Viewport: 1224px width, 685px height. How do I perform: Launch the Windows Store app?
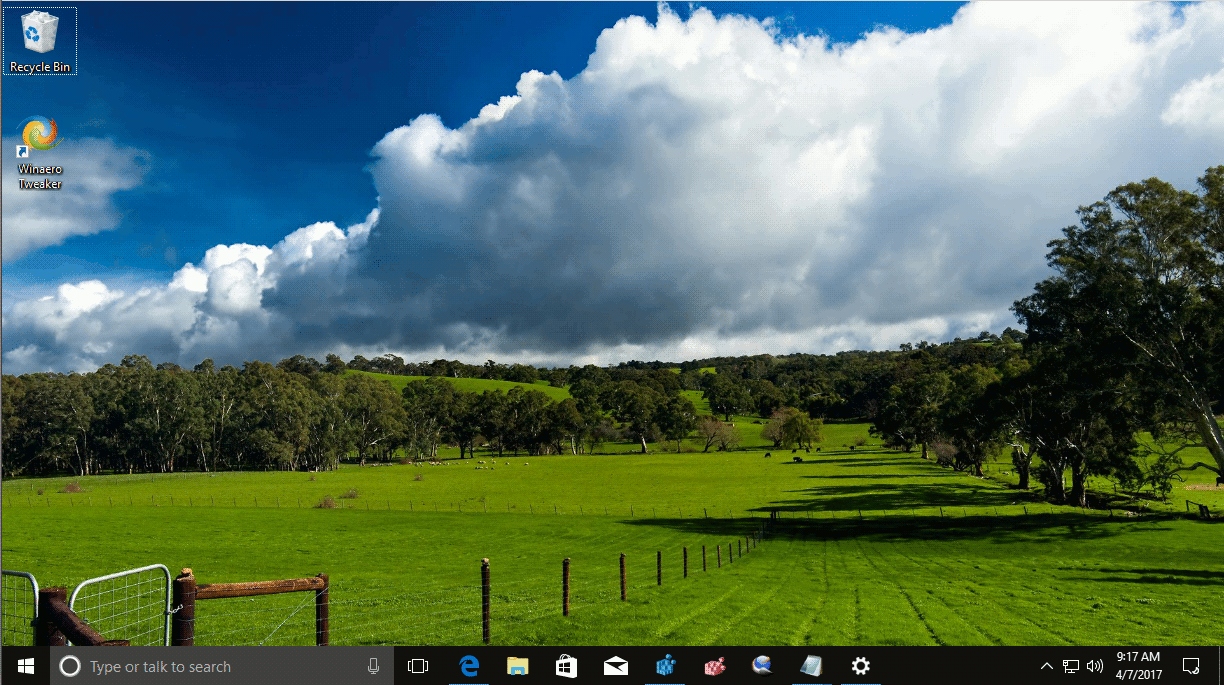point(566,665)
